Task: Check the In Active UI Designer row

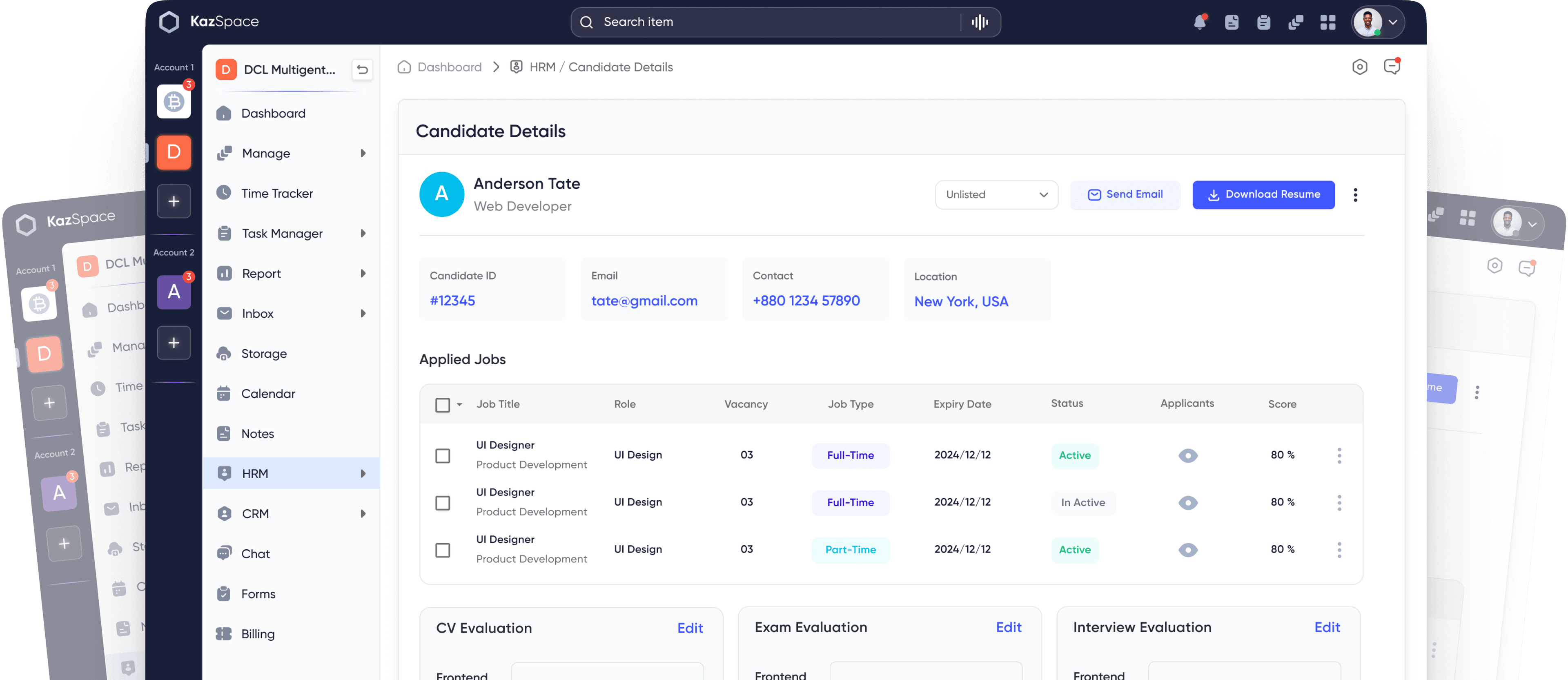Action: click(x=443, y=503)
